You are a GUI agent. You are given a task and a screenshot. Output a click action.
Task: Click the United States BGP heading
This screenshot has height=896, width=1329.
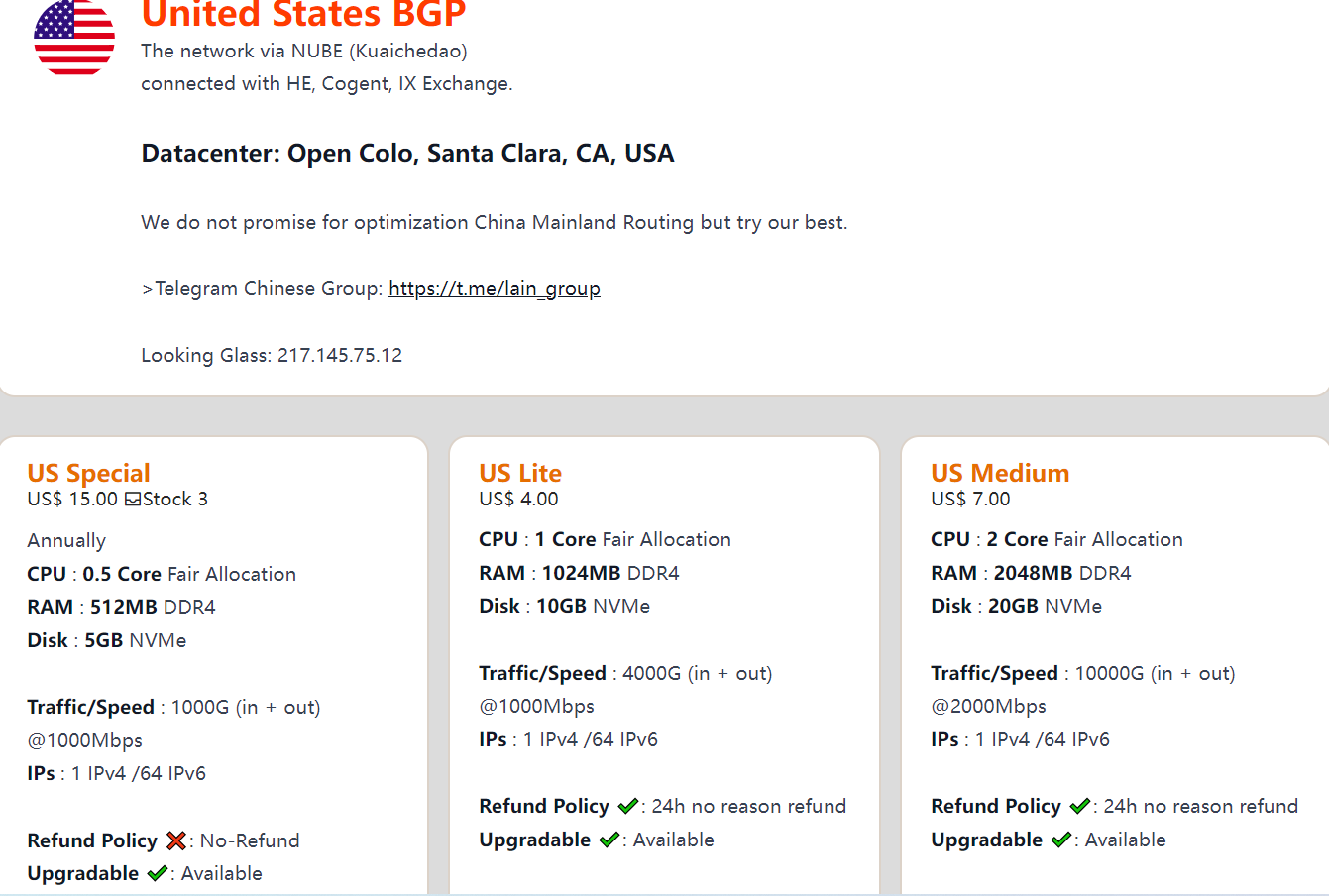(303, 14)
